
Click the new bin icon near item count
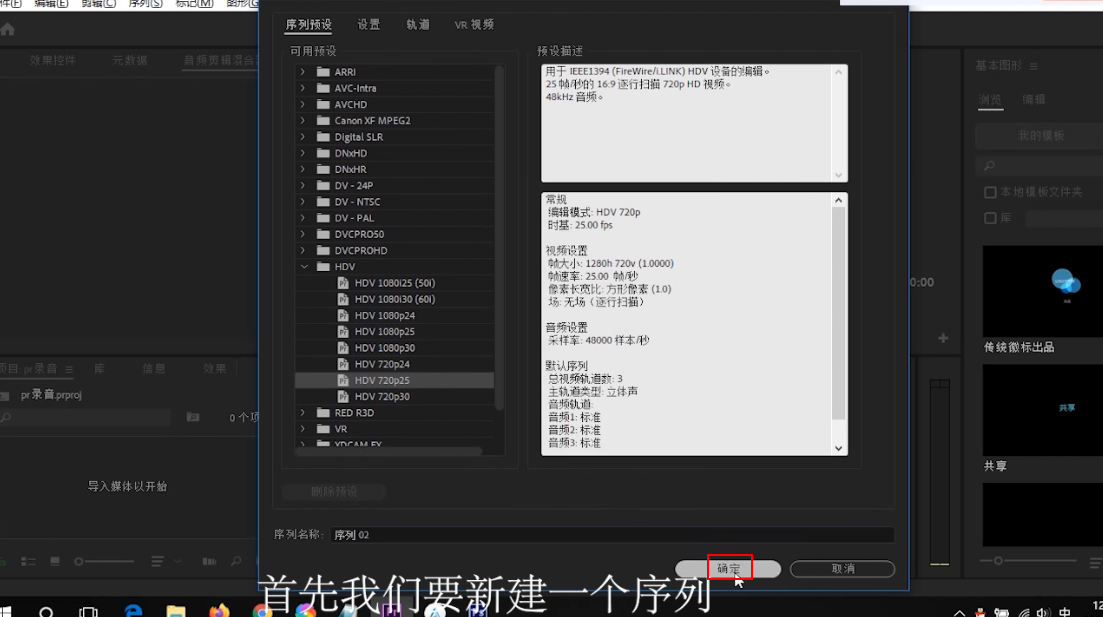pyautogui.click(x=192, y=417)
